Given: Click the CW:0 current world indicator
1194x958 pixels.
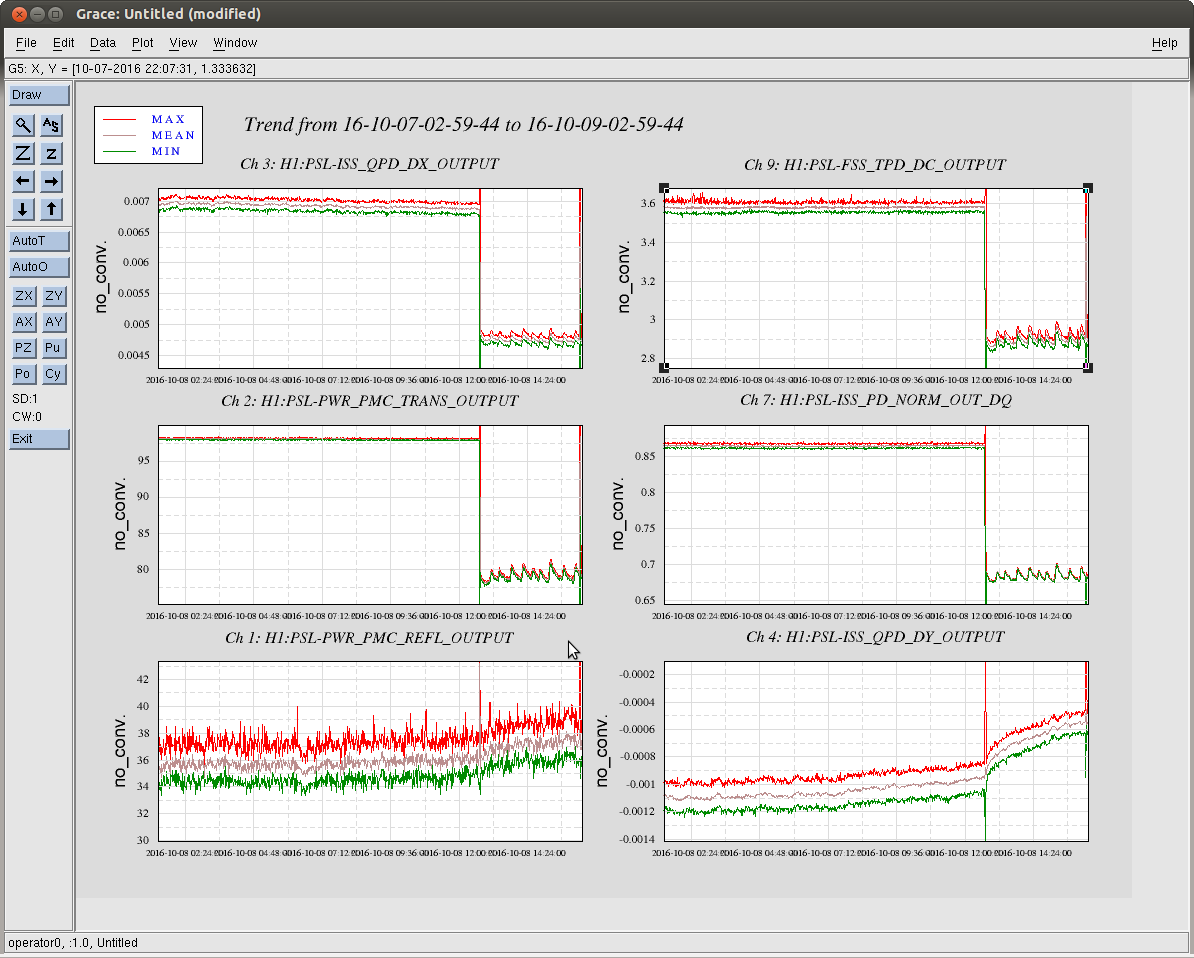Looking at the screenshot, I should pos(27,417).
